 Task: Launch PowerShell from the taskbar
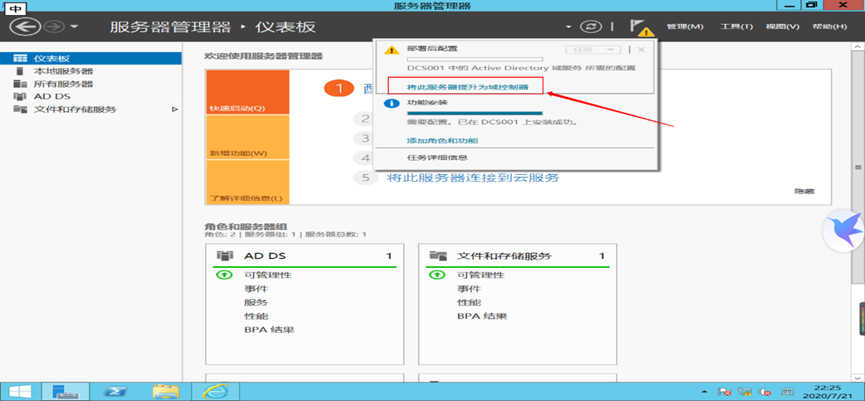pos(116,392)
